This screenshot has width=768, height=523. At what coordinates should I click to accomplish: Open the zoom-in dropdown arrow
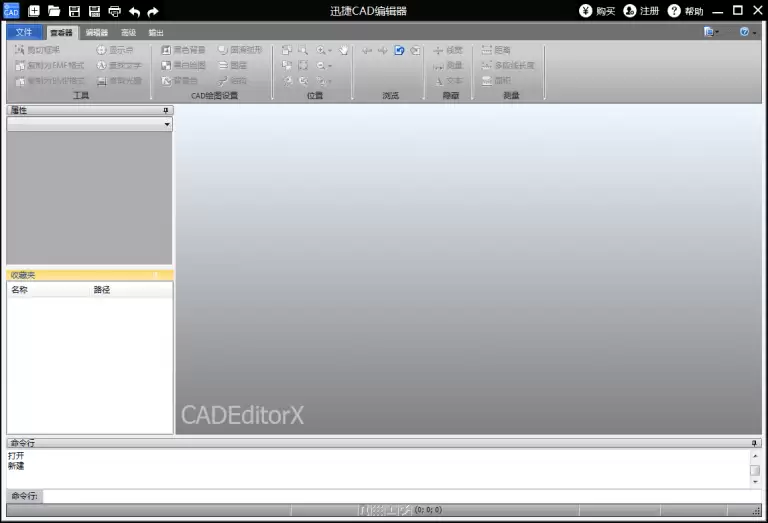pyautogui.click(x=330, y=50)
